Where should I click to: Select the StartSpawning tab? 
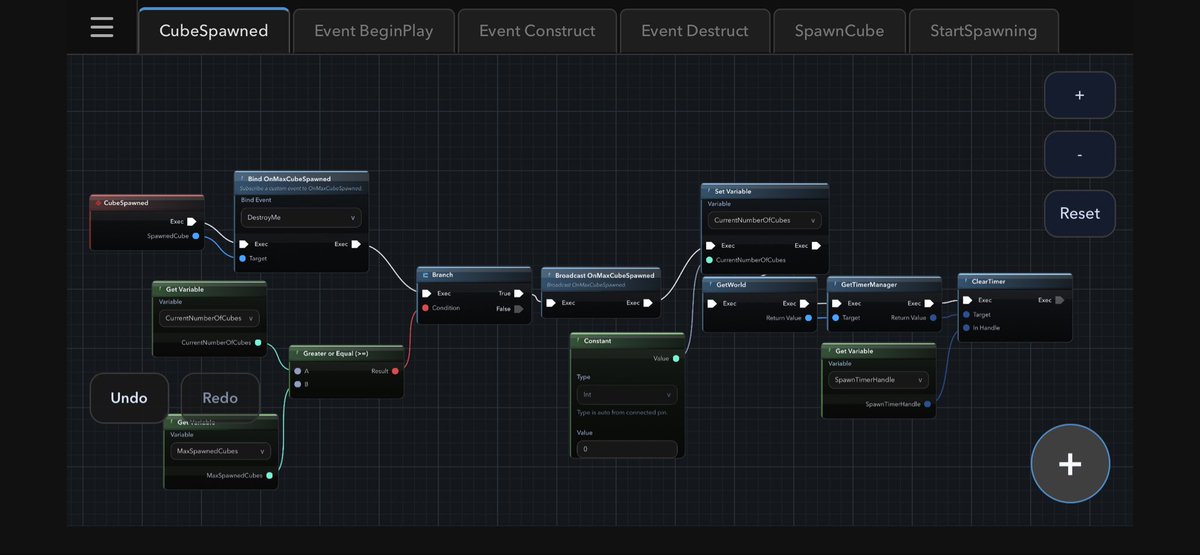point(984,31)
